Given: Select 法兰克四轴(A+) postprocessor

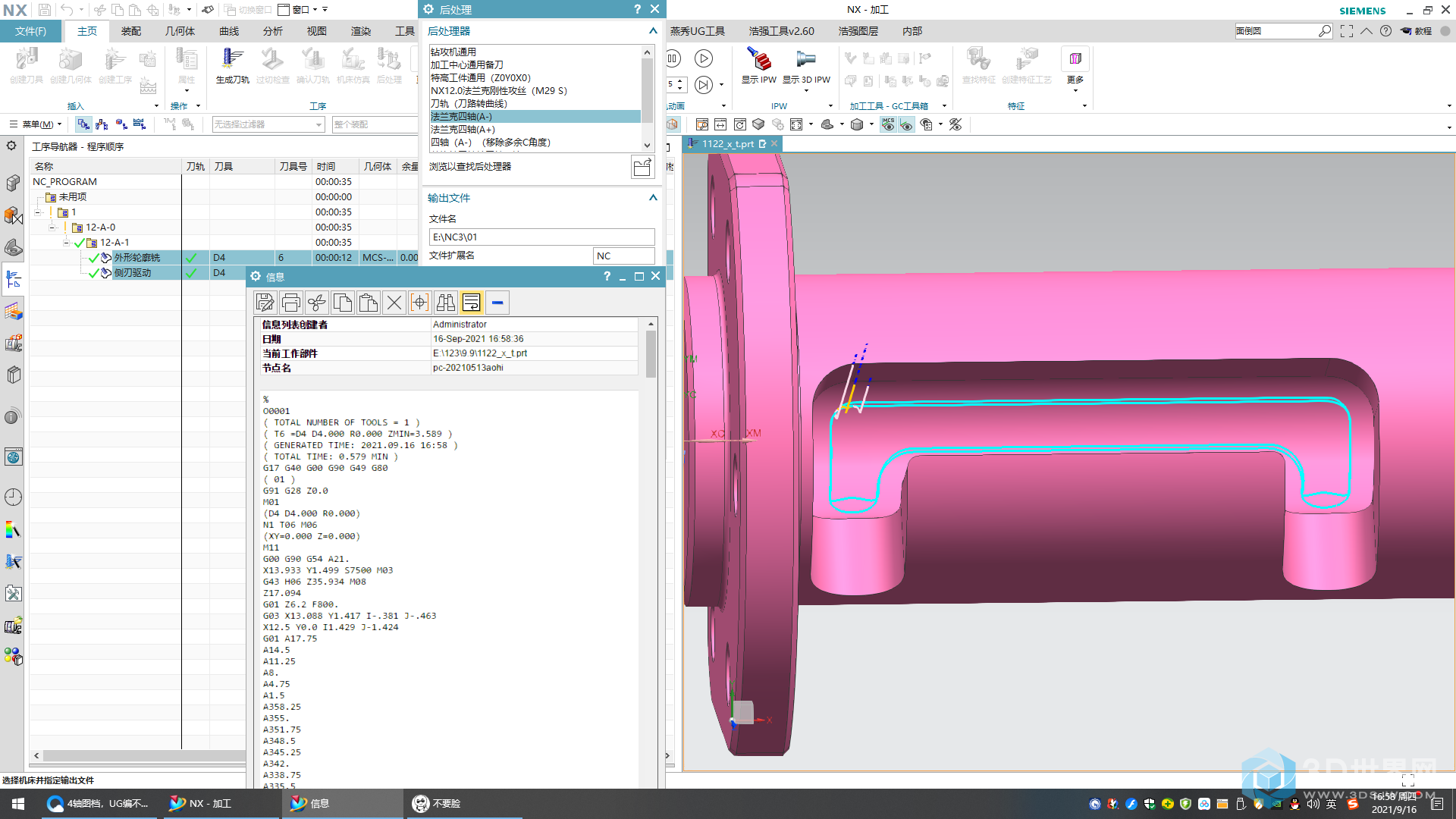Looking at the screenshot, I should coord(535,130).
